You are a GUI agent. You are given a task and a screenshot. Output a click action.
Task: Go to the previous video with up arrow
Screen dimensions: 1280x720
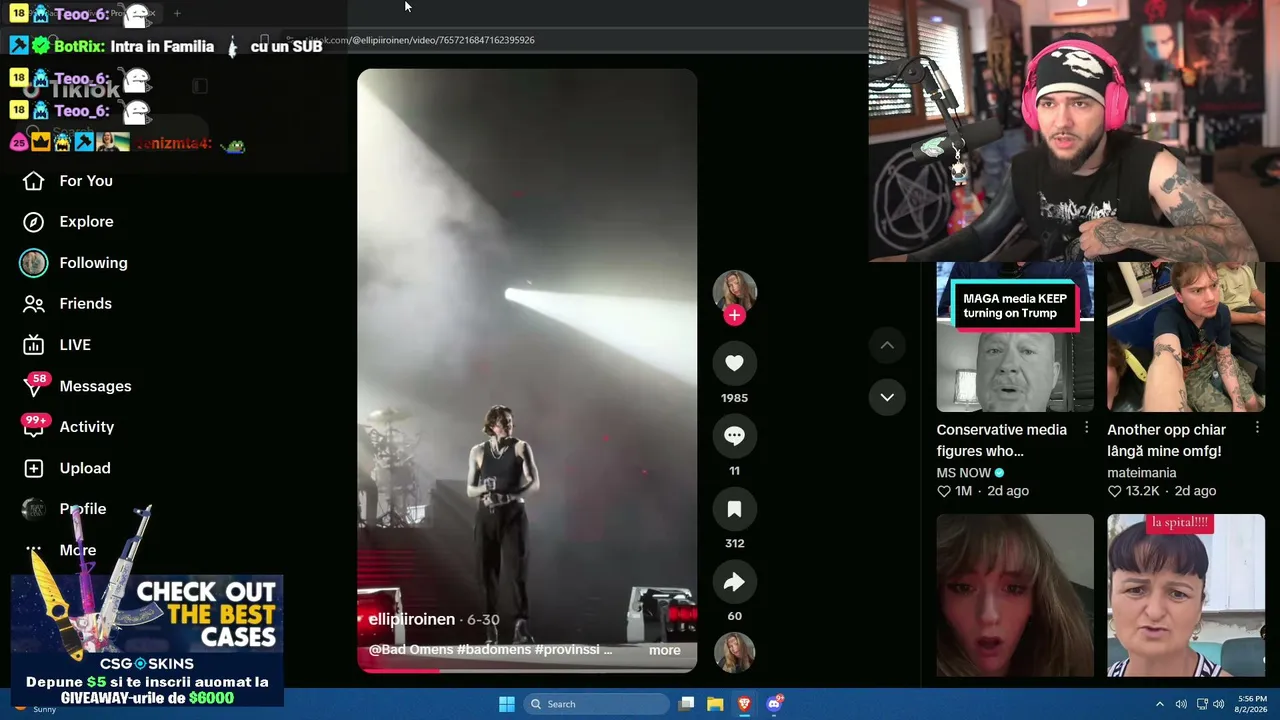pos(887,346)
